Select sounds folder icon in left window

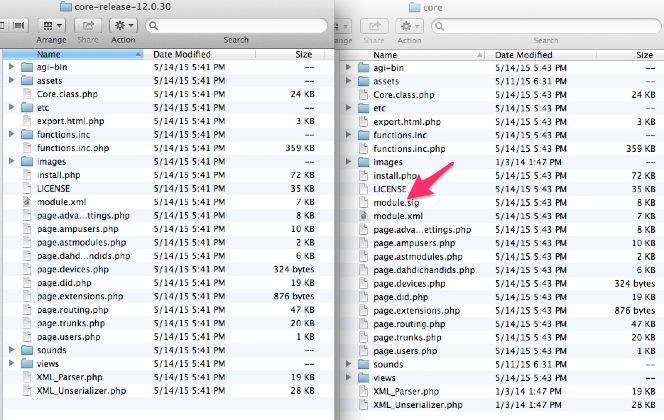tap(27, 350)
